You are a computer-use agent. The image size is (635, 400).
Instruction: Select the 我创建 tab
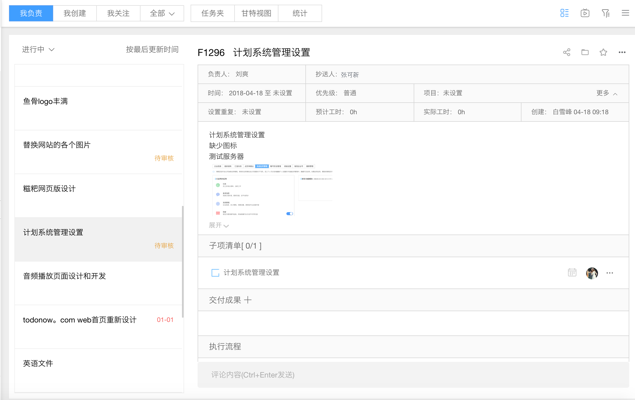75,14
